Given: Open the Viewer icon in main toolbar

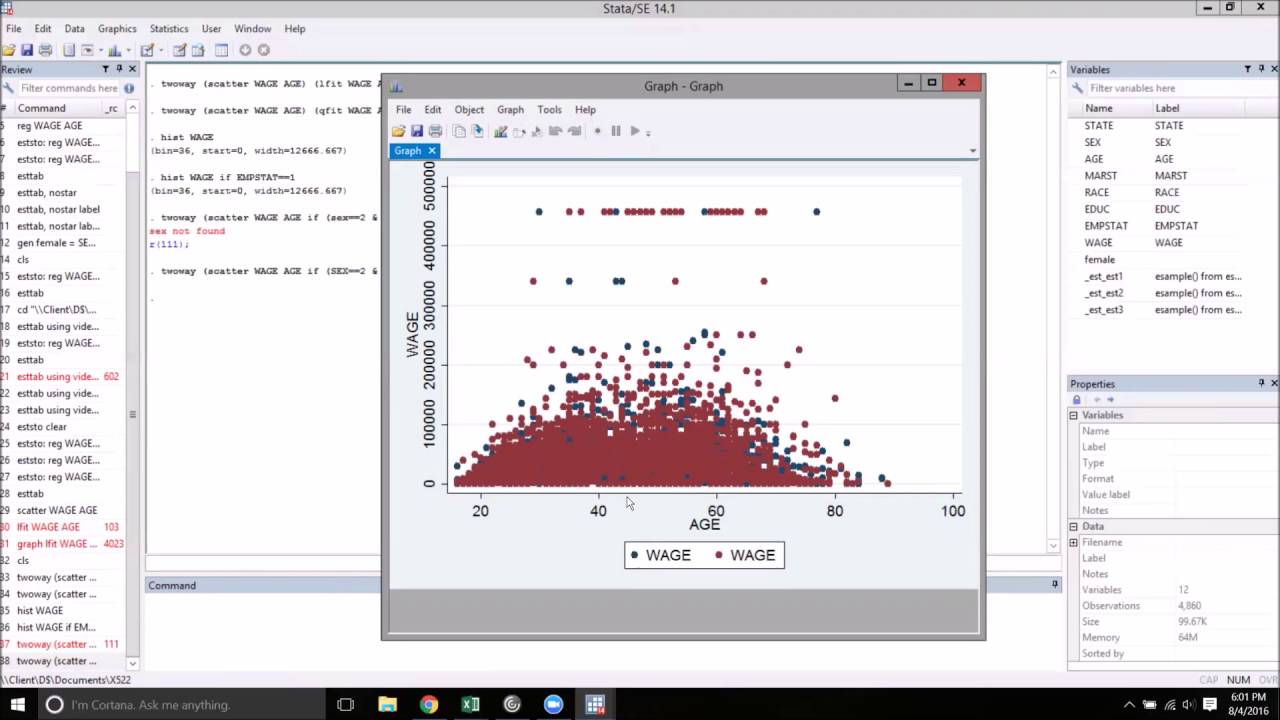Looking at the screenshot, I should pyautogui.click(x=87, y=50).
